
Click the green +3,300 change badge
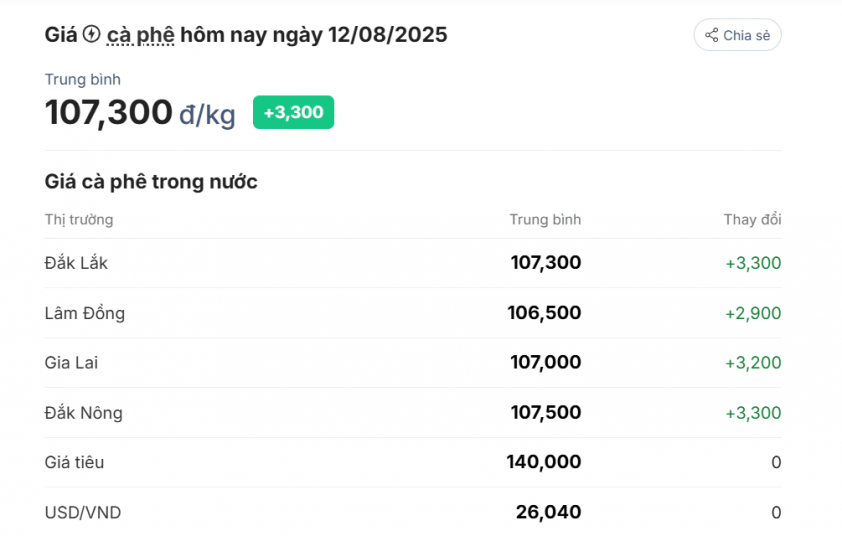(x=293, y=112)
